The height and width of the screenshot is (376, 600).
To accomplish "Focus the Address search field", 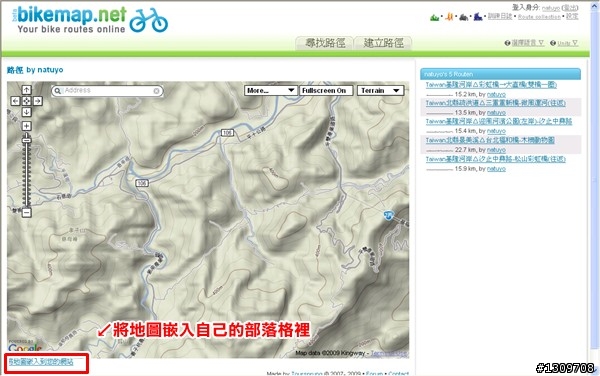I will click(108, 91).
